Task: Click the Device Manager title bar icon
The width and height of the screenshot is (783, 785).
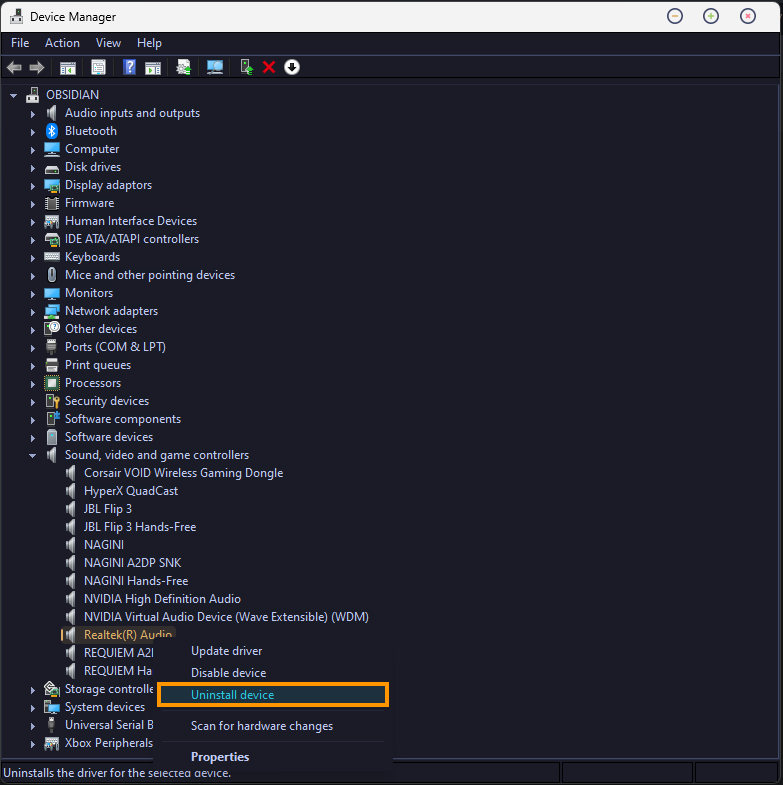Action: [17, 17]
